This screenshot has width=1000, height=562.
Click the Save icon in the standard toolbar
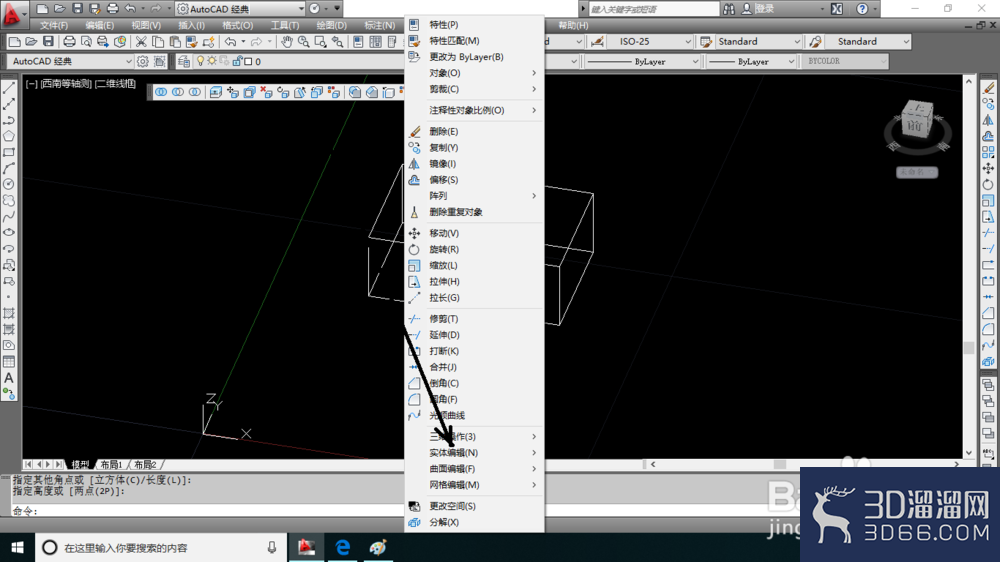[x=48, y=41]
